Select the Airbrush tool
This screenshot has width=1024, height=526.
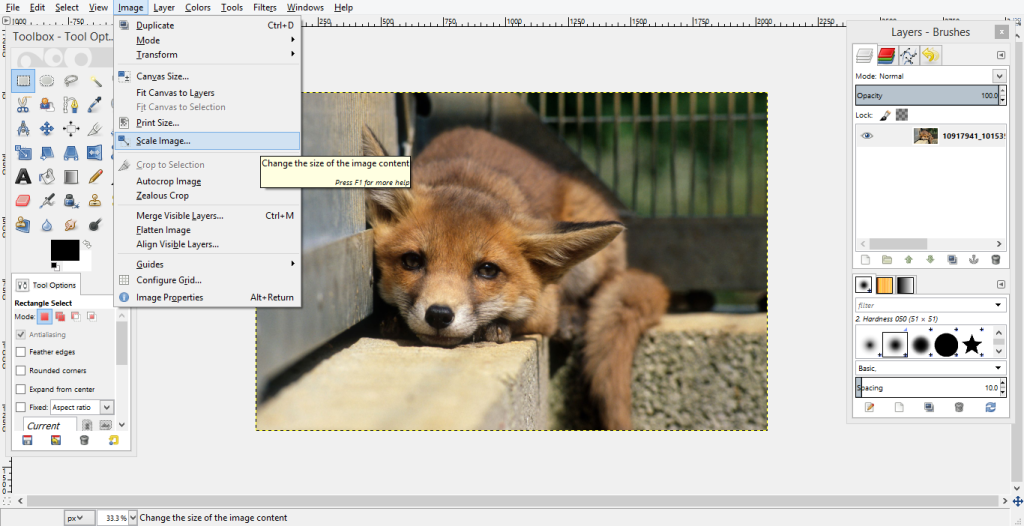[x=47, y=201]
